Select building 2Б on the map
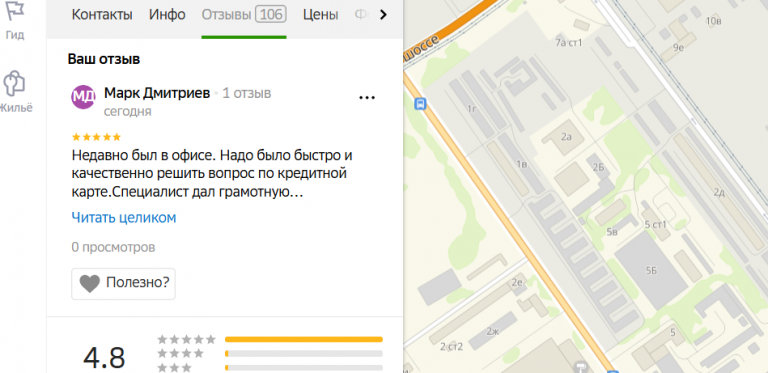The width and height of the screenshot is (768, 373). click(x=598, y=168)
